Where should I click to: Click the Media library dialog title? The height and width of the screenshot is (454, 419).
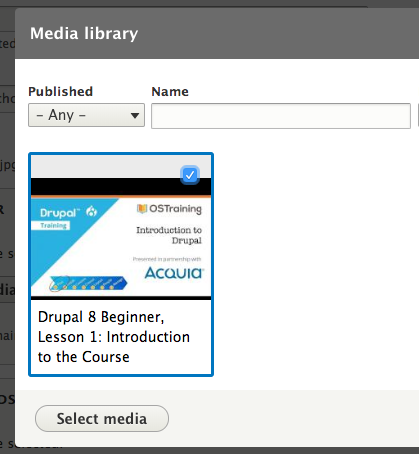(x=84, y=33)
